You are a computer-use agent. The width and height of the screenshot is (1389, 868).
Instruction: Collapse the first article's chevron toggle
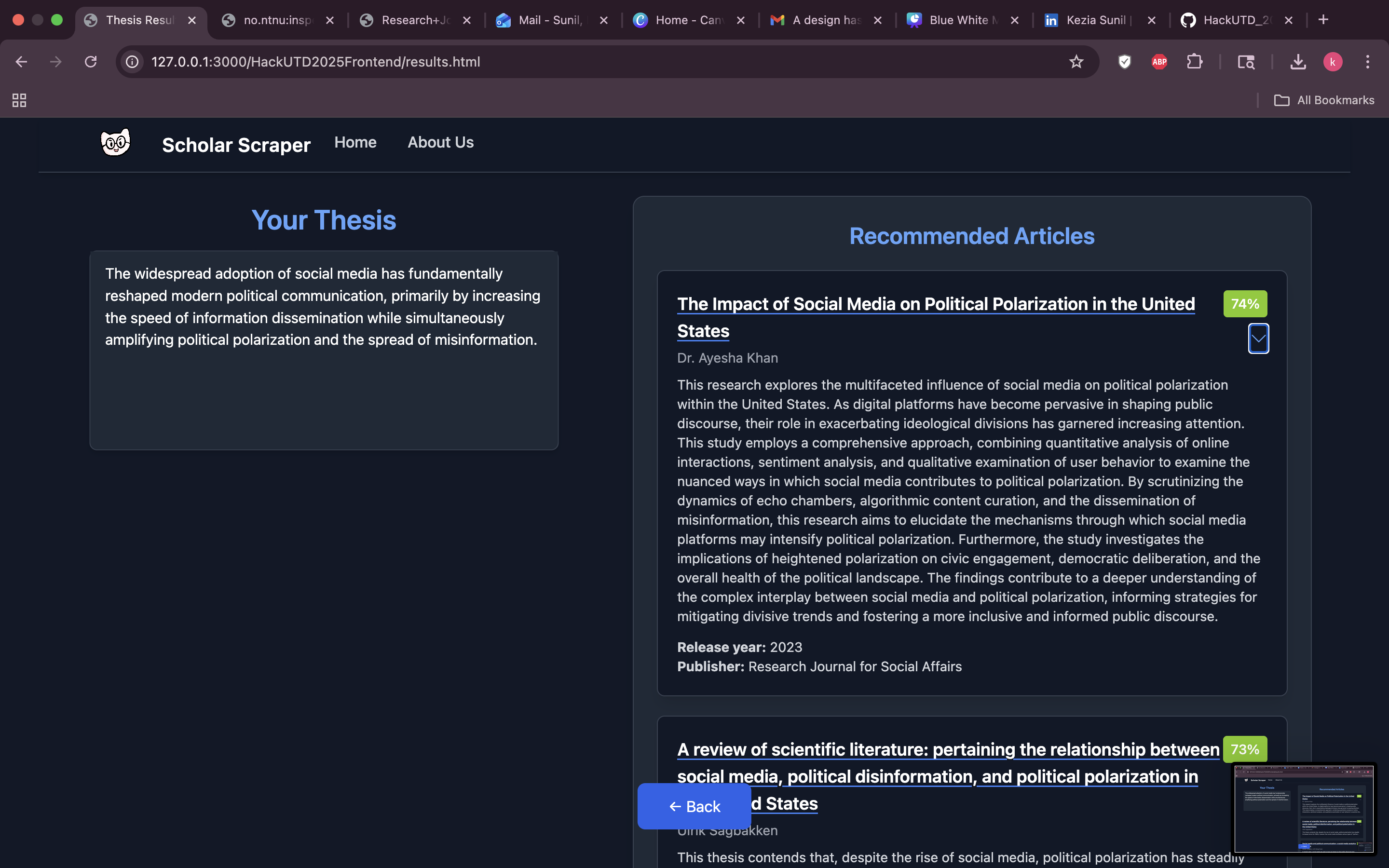tap(1258, 339)
